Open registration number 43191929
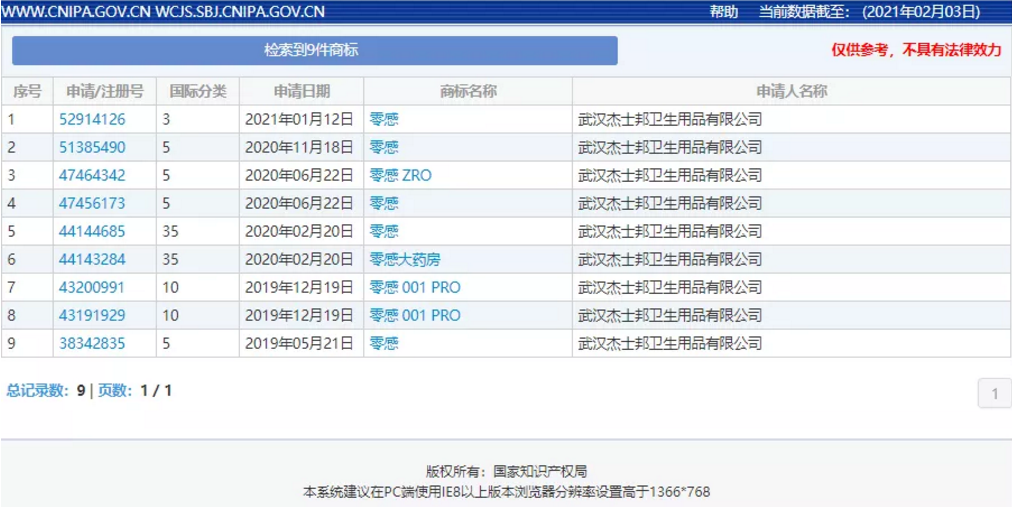This screenshot has height=507, width=1012. pos(92,315)
